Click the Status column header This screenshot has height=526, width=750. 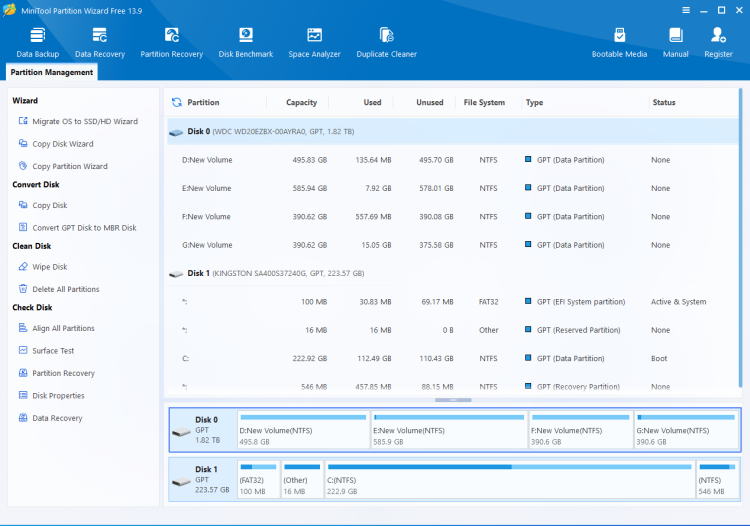coord(664,102)
